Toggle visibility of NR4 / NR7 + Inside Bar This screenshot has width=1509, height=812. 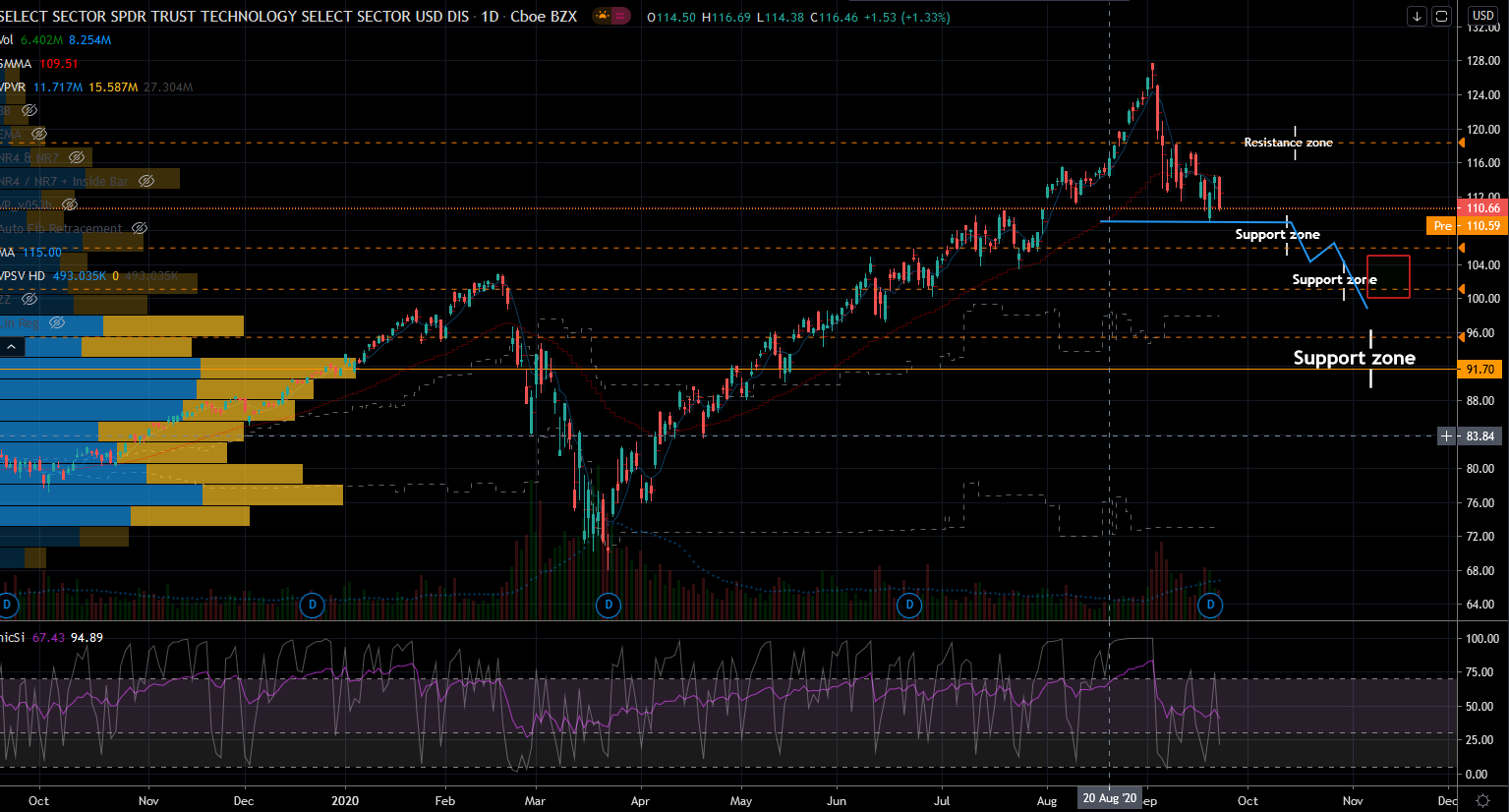click(145, 181)
